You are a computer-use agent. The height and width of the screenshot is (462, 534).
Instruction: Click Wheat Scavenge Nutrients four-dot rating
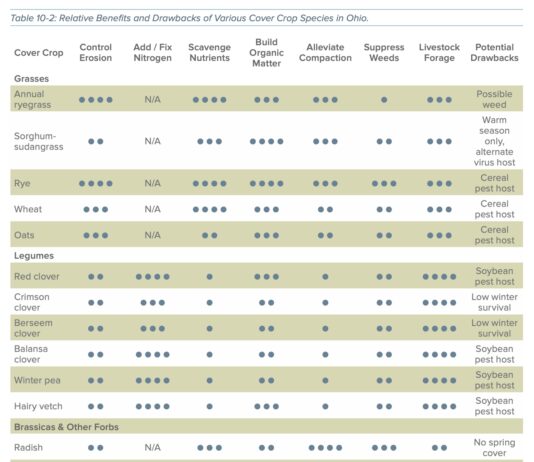(209, 209)
